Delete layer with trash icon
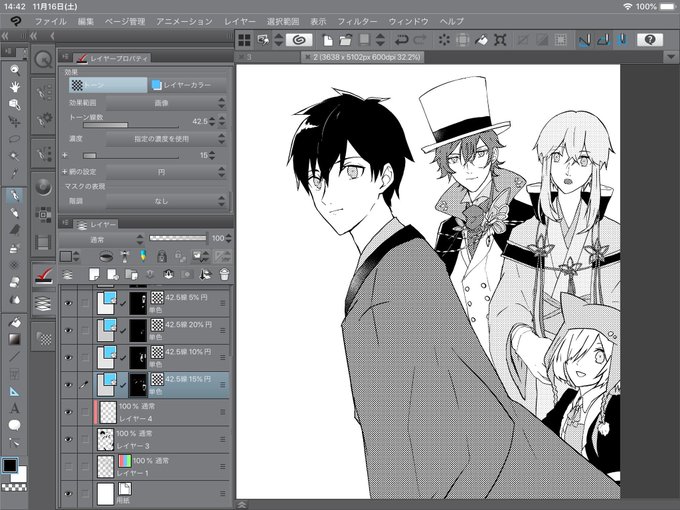 224,274
